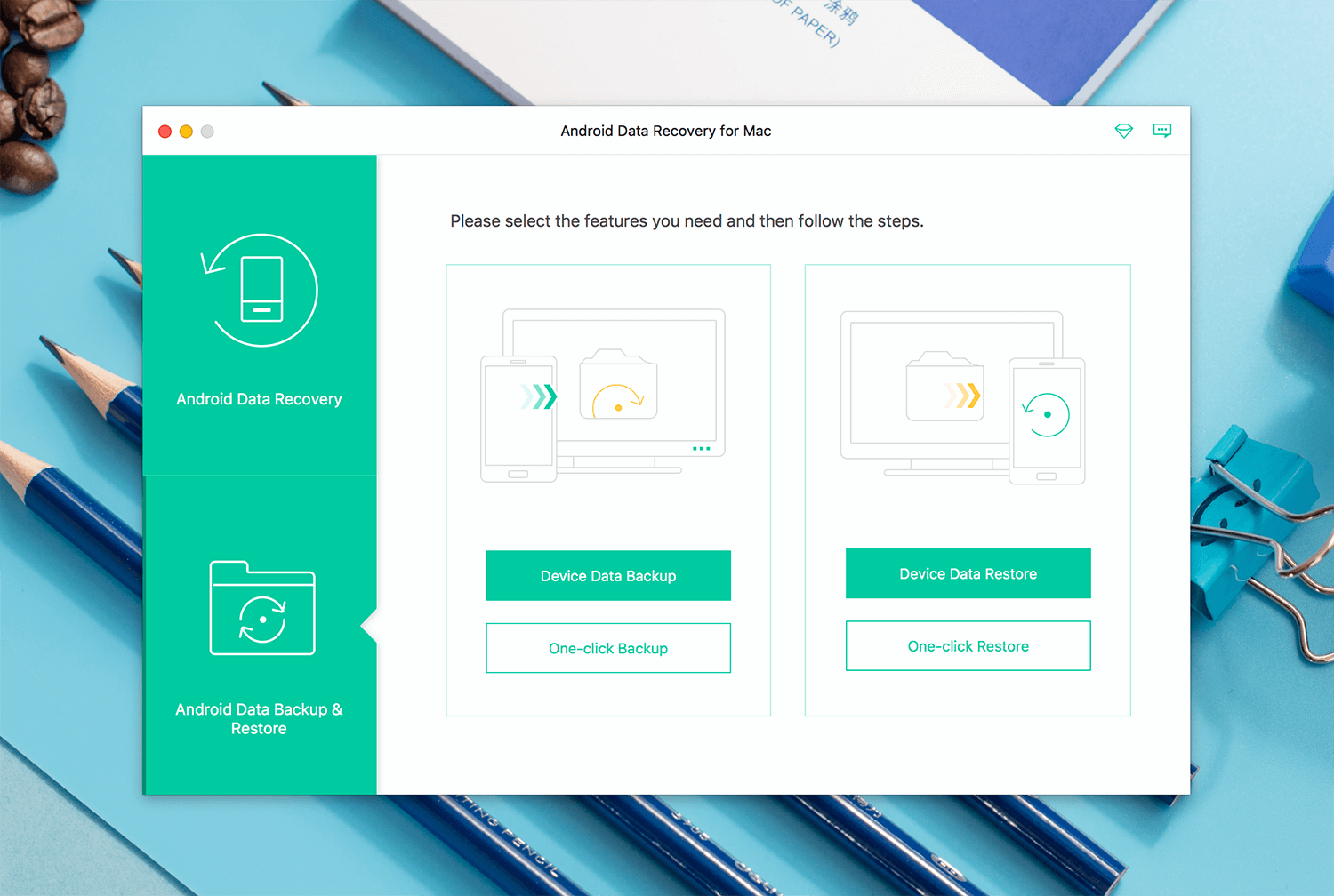Click the Device Data Restore button

click(968, 573)
